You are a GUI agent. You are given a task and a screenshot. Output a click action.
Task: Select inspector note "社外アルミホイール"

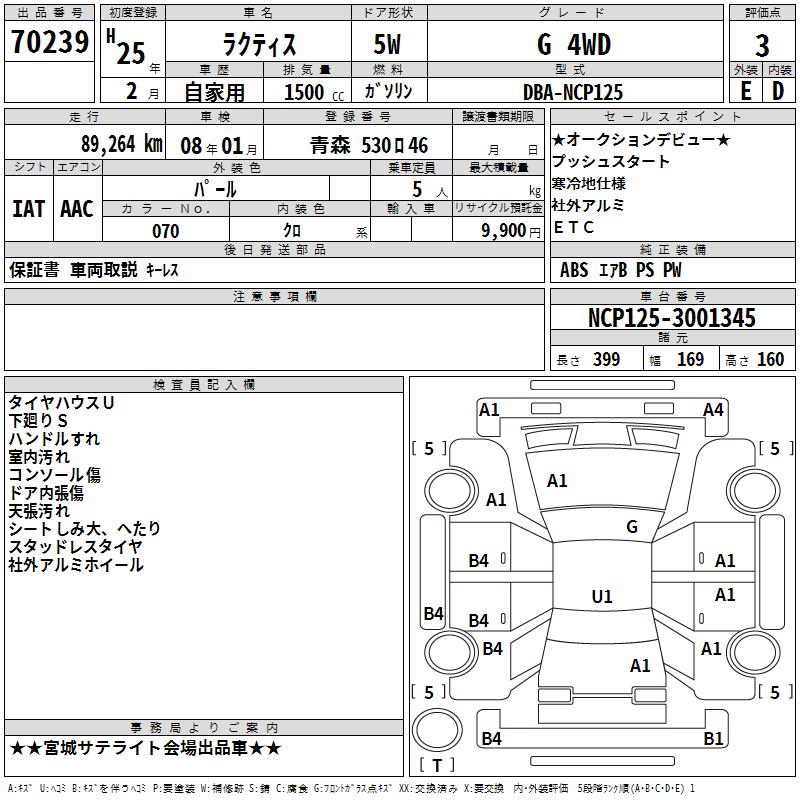[76, 565]
